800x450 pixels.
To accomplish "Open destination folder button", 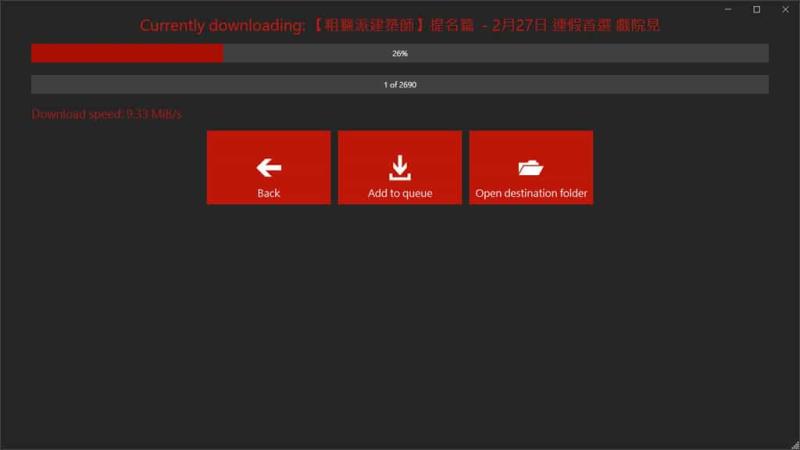I will click(x=531, y=167).
